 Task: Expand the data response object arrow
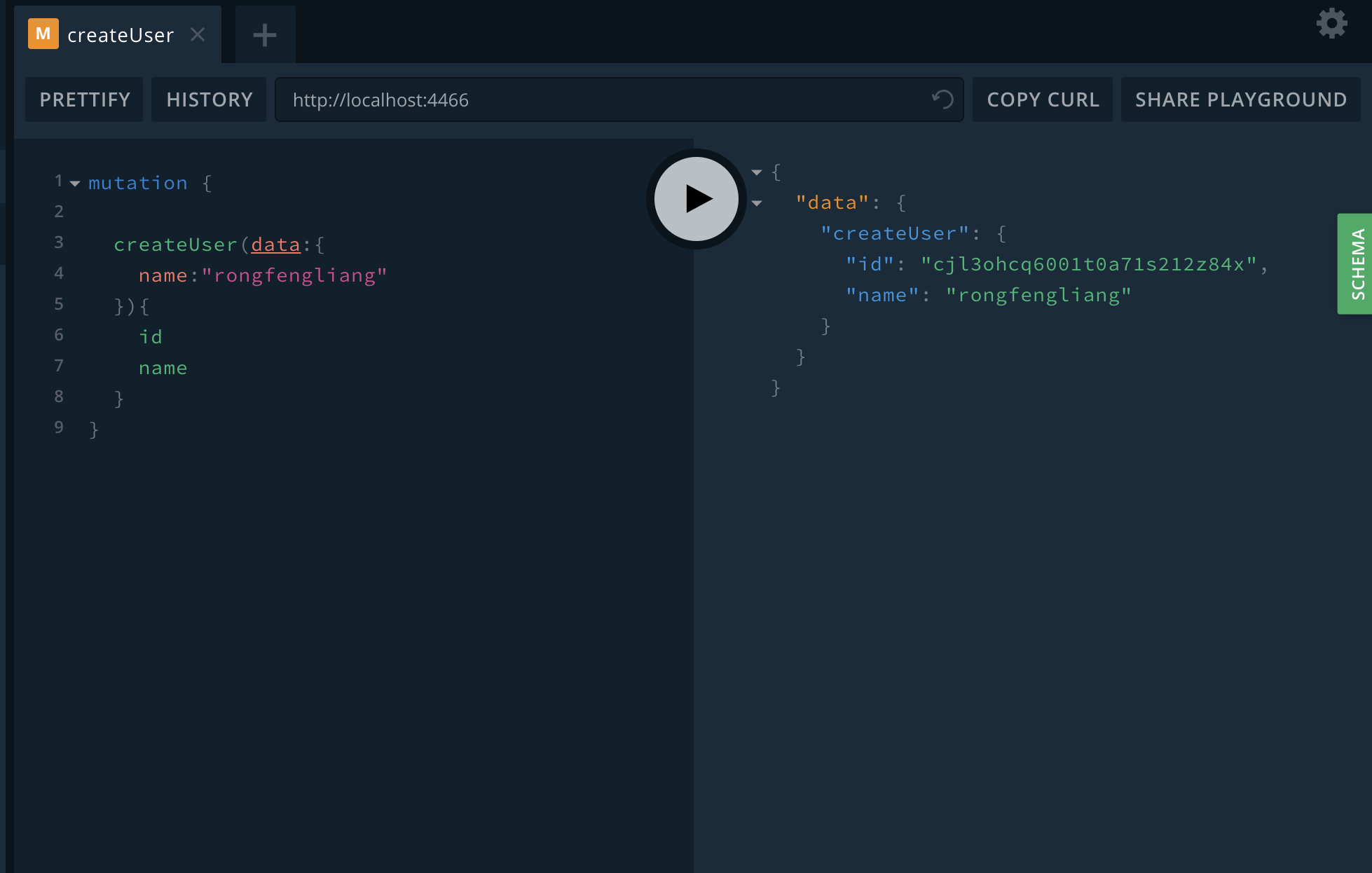(756, 202)
